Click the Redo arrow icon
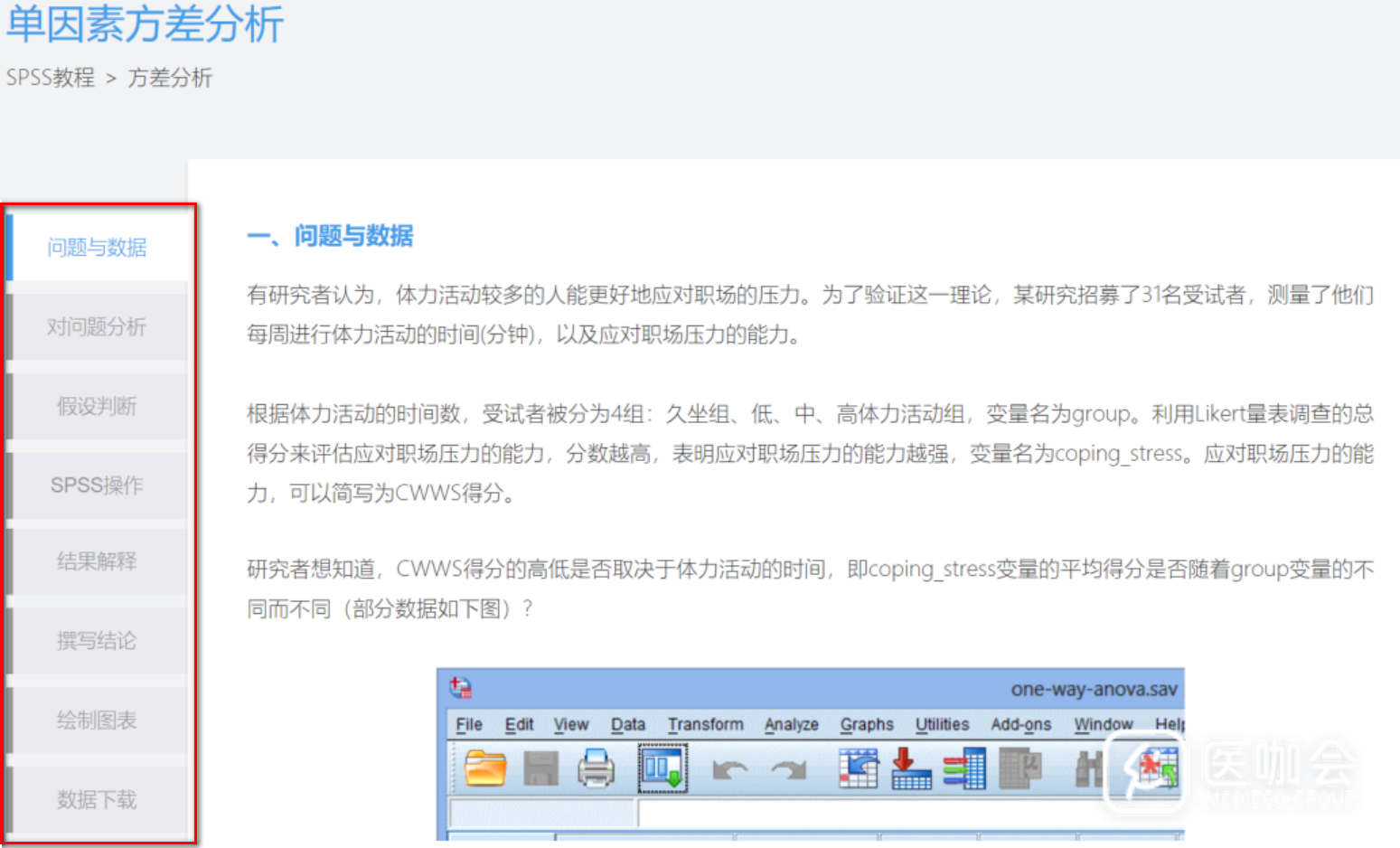Viewport: 1400px width, 848px height. [788, 770]
